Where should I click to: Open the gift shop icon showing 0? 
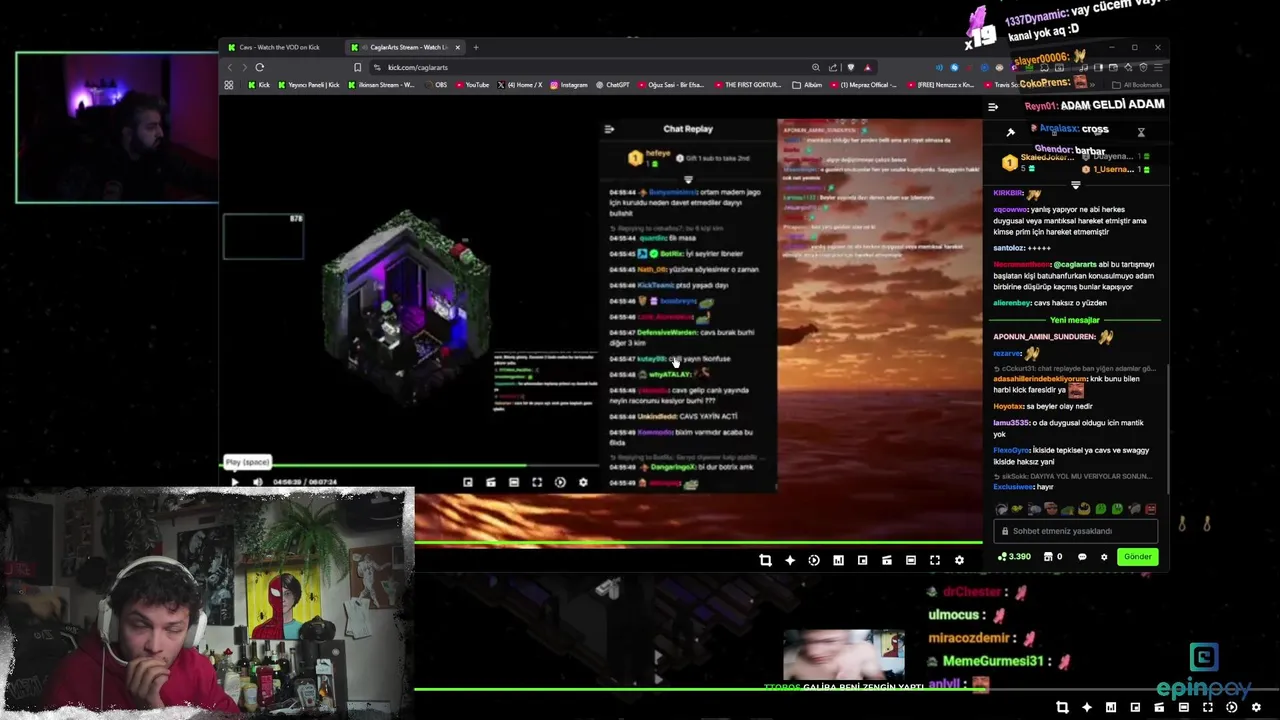click(1053, 557)
